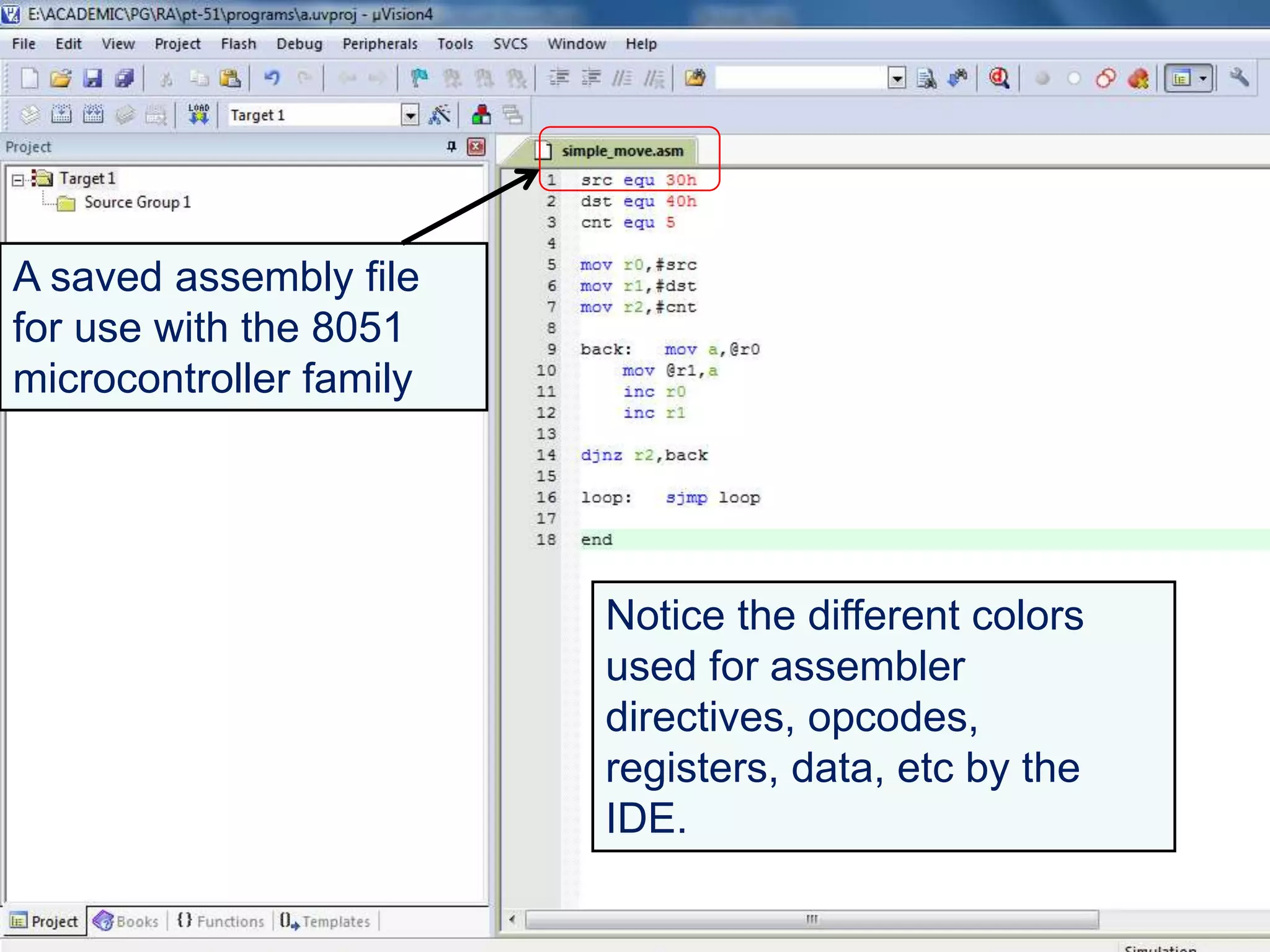The width and height of the screenshot is (1270, 952).
Task: Switch to the Functions panel tab
Action: (221, 922)
